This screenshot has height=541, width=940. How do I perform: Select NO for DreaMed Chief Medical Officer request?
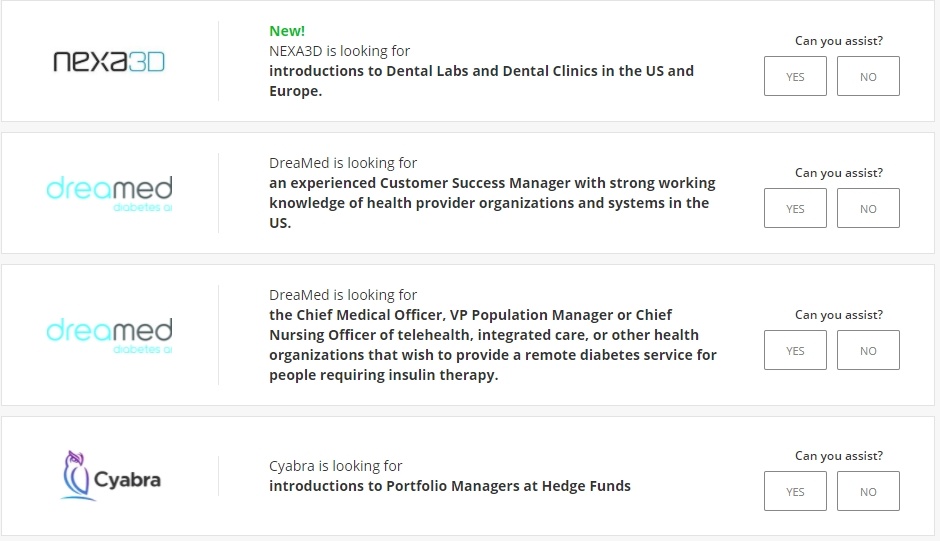868,350
